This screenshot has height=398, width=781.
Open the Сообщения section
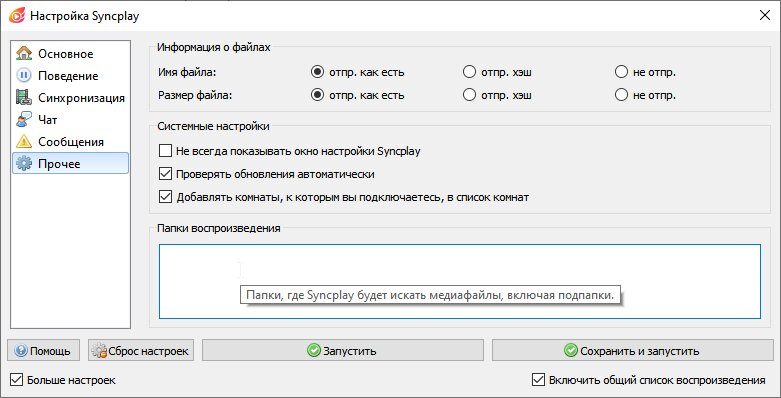coord(70,141)
